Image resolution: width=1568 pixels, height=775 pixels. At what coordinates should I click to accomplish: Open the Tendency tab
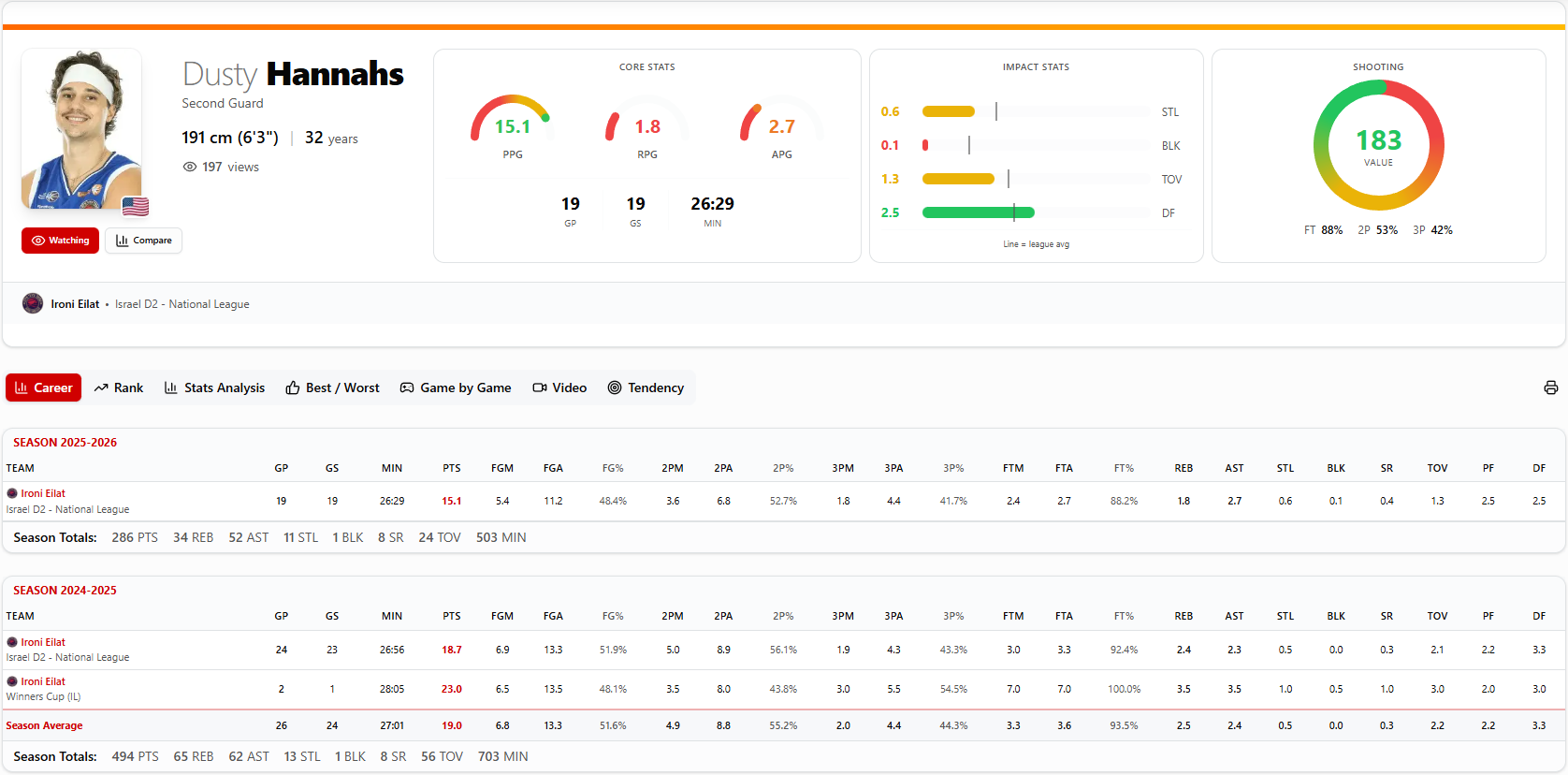tap(646, 387)
